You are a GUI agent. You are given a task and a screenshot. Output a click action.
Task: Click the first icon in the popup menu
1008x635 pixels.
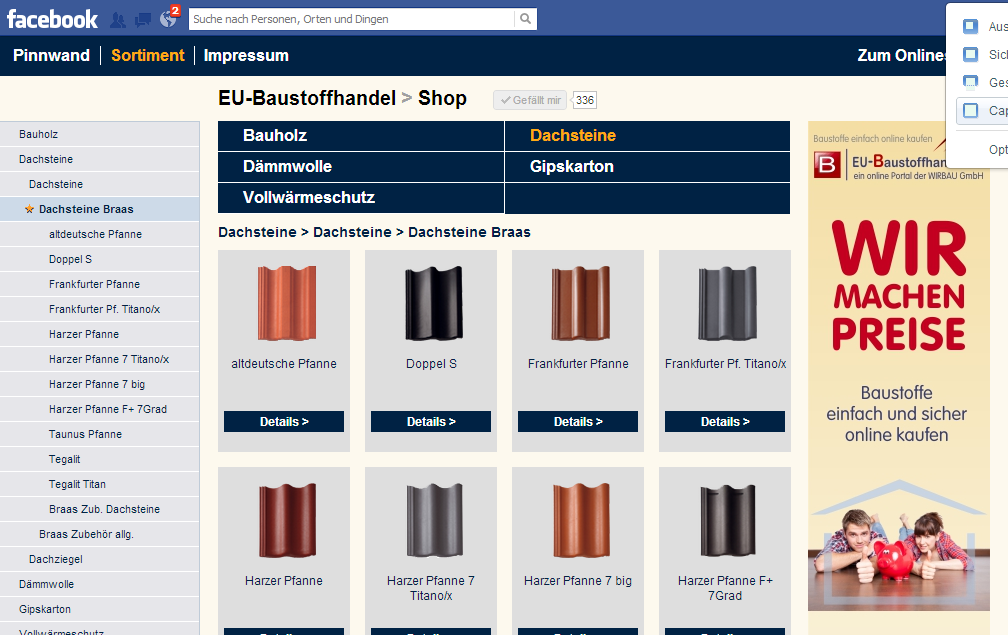pos(970,26)
